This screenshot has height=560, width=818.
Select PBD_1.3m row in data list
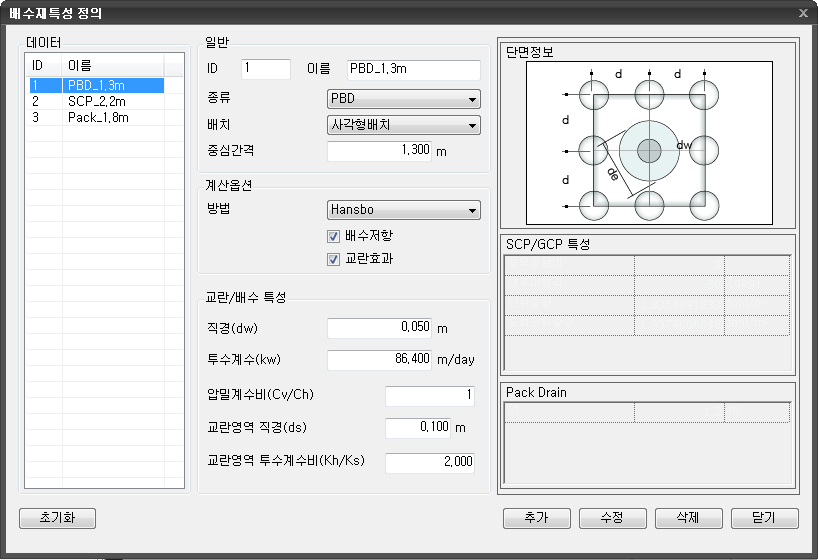click(96, 86)
